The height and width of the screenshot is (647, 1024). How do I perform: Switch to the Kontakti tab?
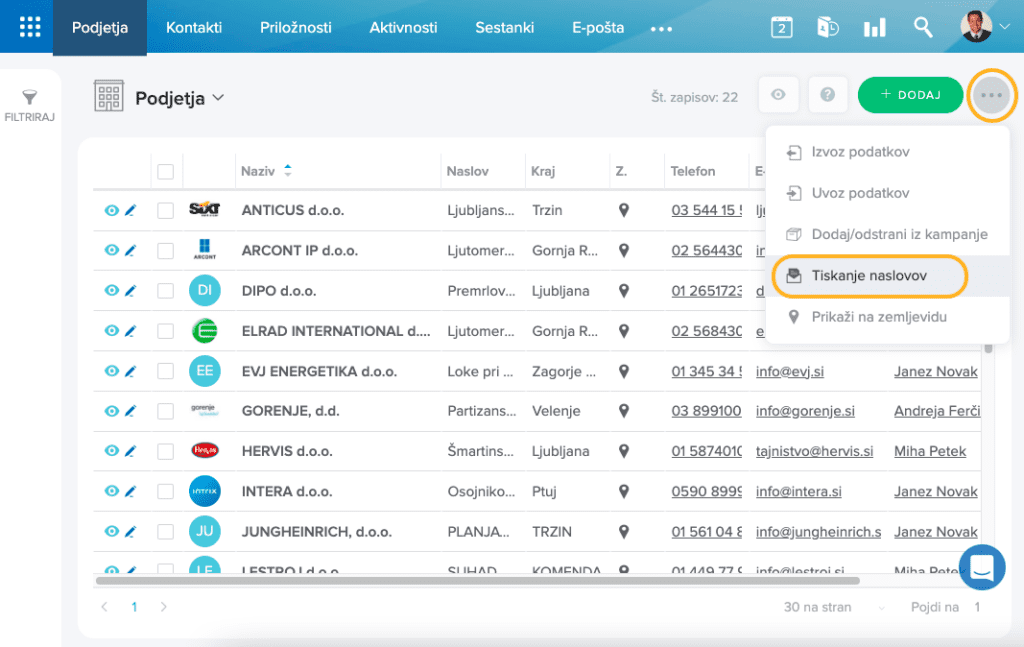point(194,27)
